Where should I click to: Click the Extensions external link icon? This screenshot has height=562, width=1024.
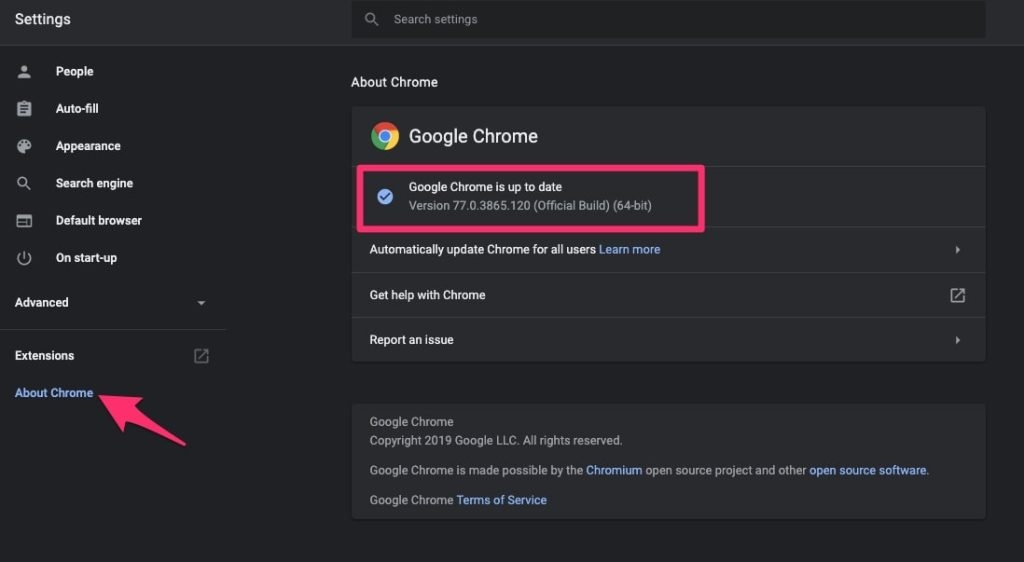tap(201, 356)
